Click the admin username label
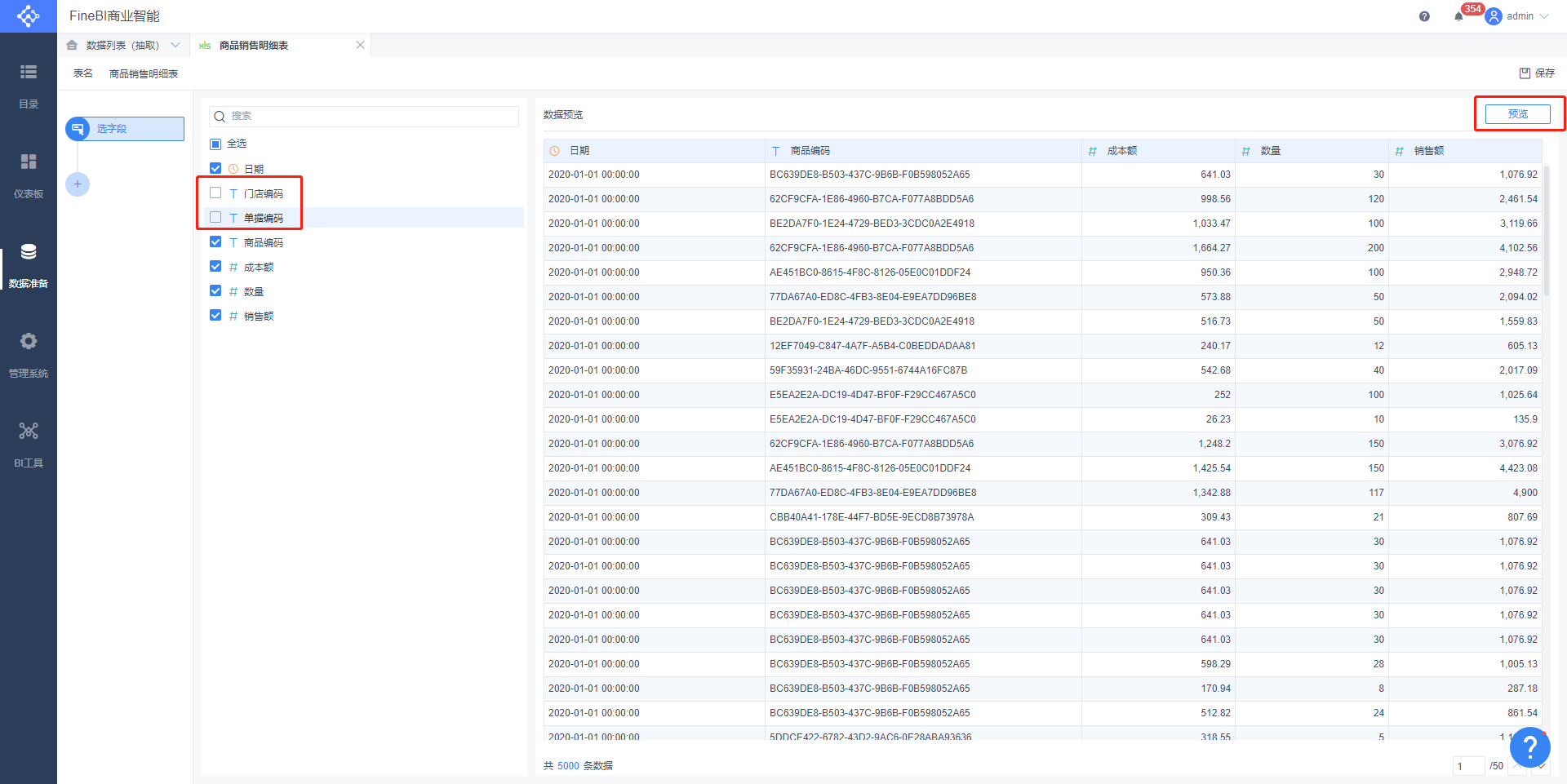 click(x=1520, y=16)
